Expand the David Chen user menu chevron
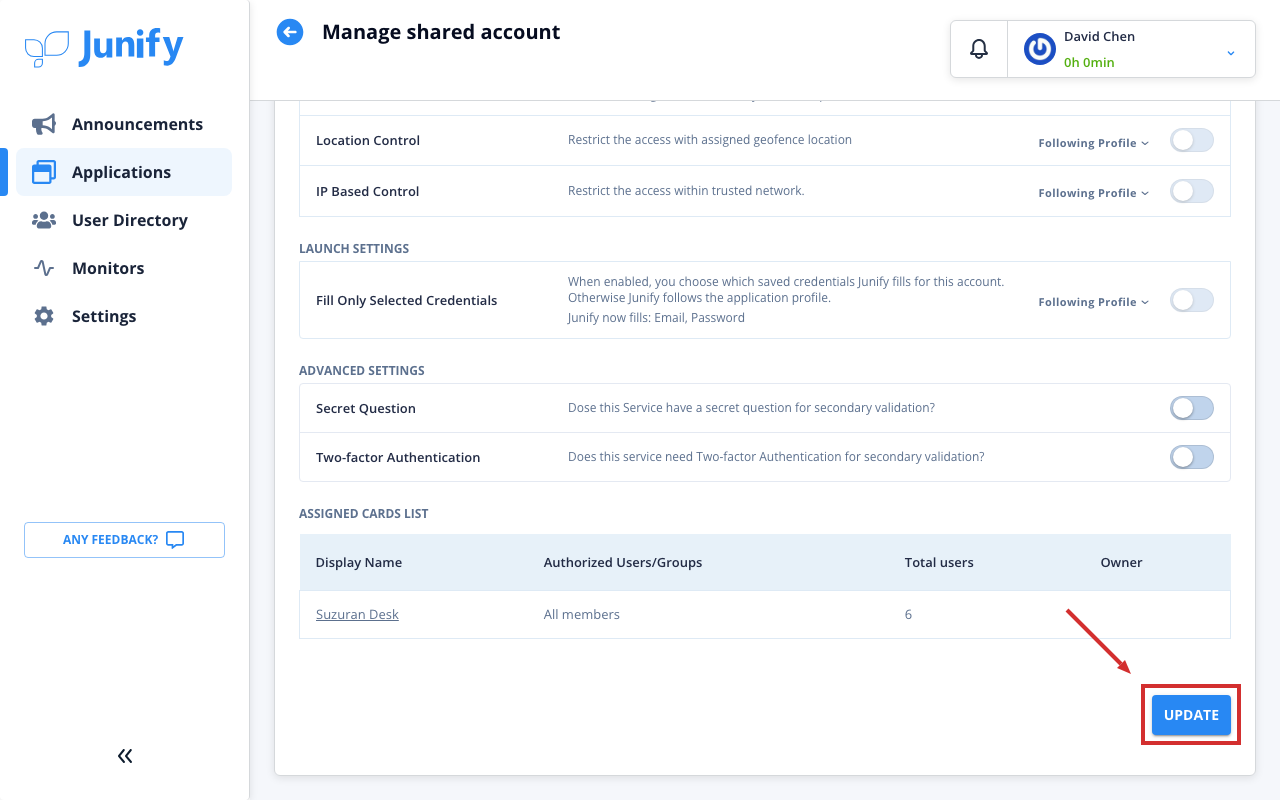 (x=1231, y=52)
